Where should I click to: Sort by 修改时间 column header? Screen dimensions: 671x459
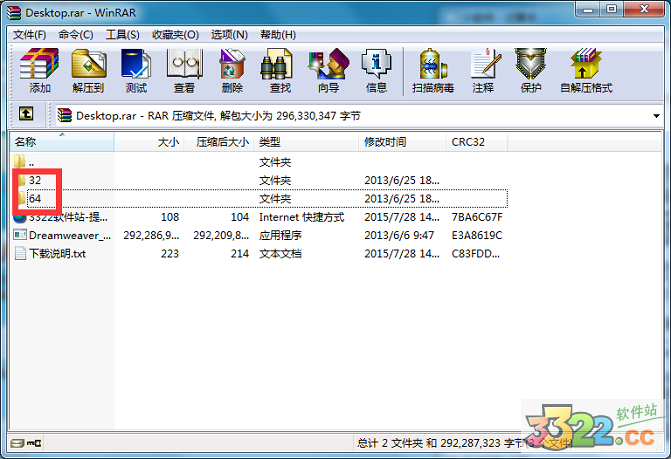[x=402, y=142]
